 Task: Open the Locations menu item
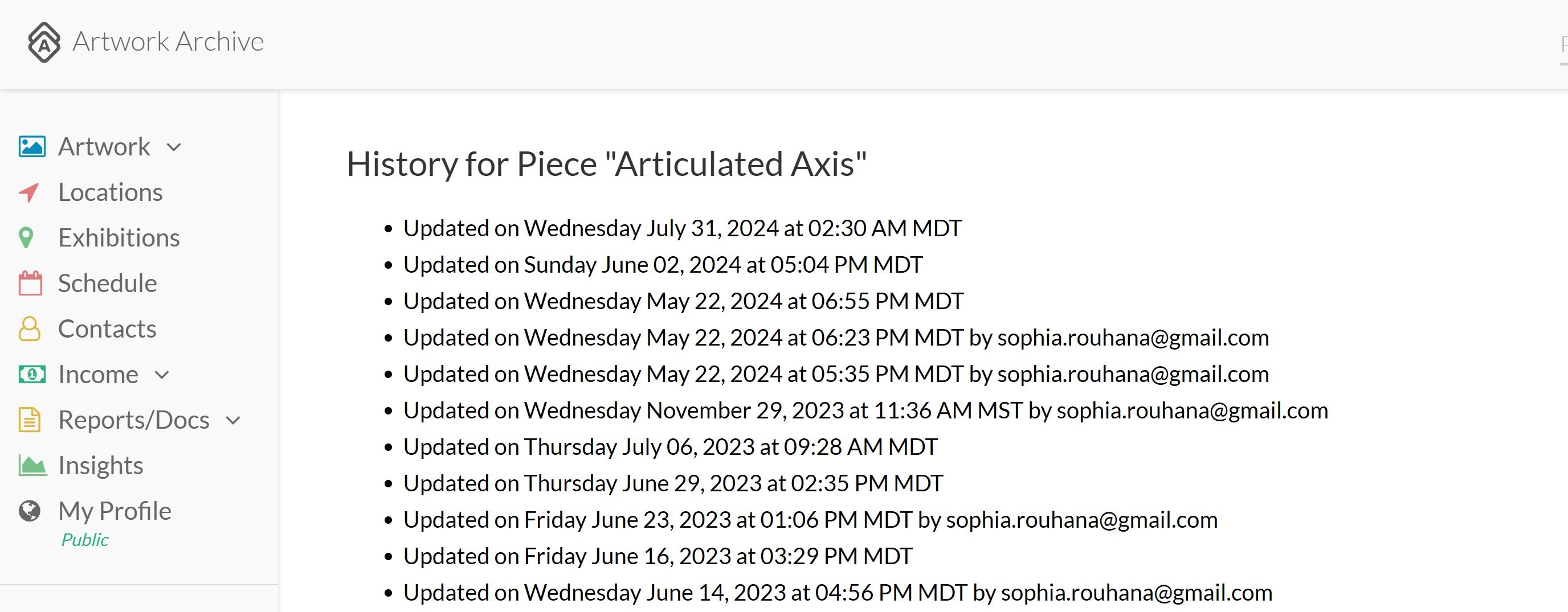tap(110, 192)
